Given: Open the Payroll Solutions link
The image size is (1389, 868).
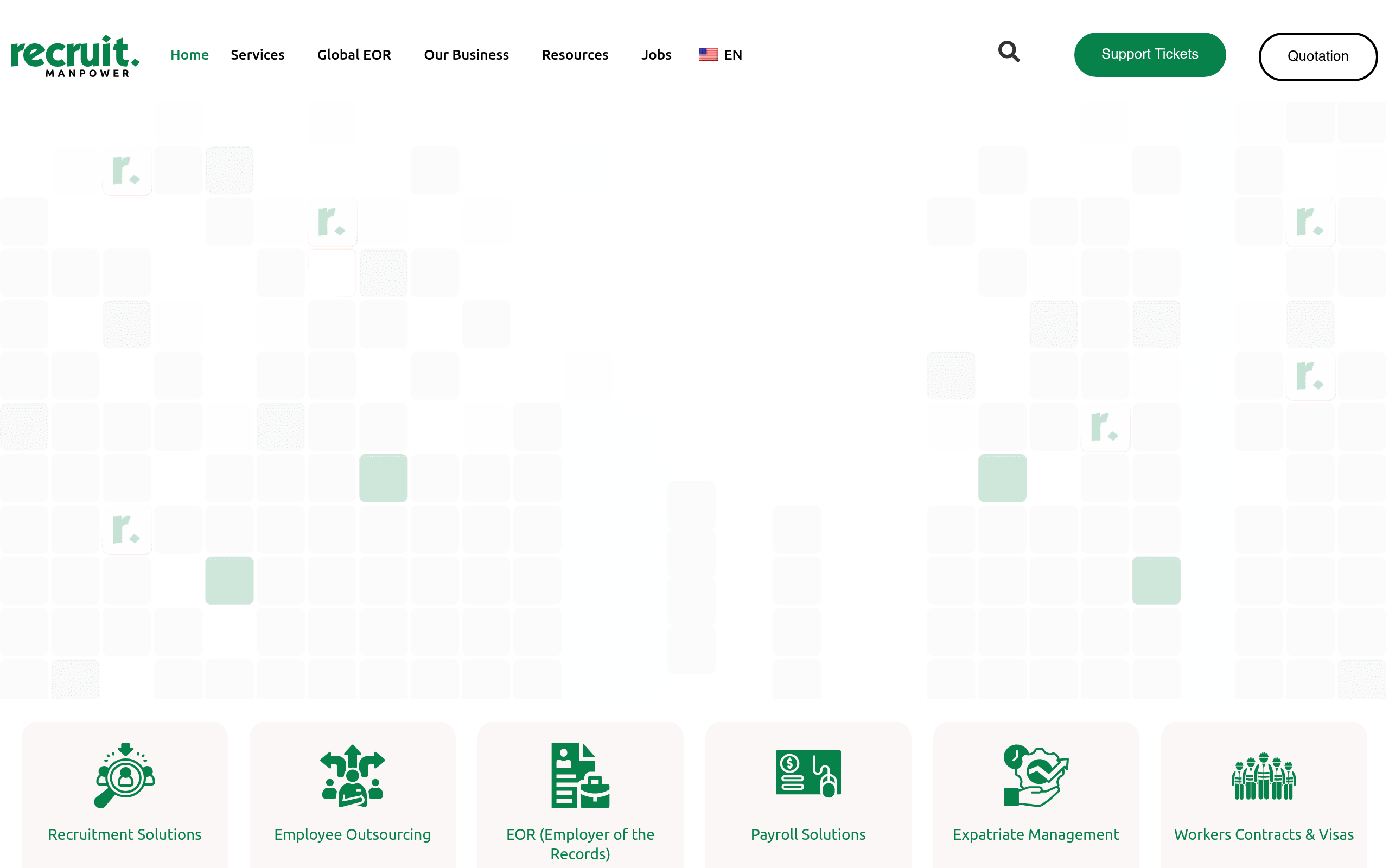Looking at the screenshot, I should pyautogui.click(x=808, y=834).
